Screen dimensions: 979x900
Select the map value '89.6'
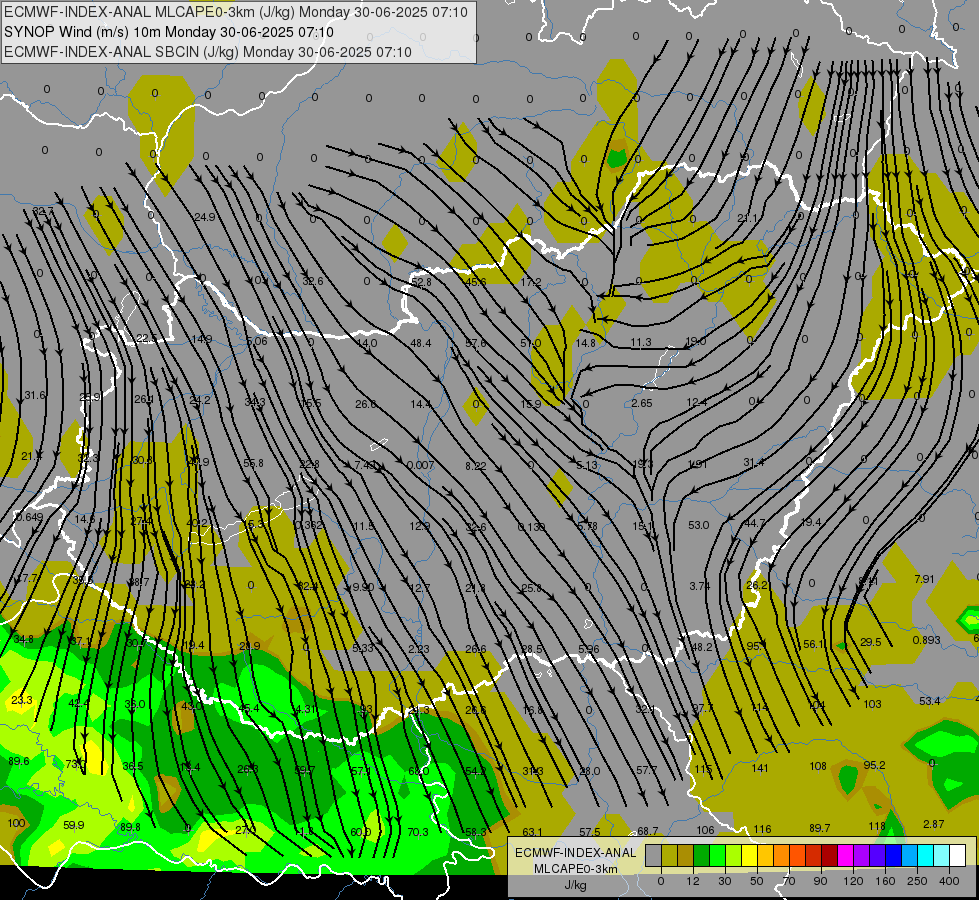tap(19, 761)
